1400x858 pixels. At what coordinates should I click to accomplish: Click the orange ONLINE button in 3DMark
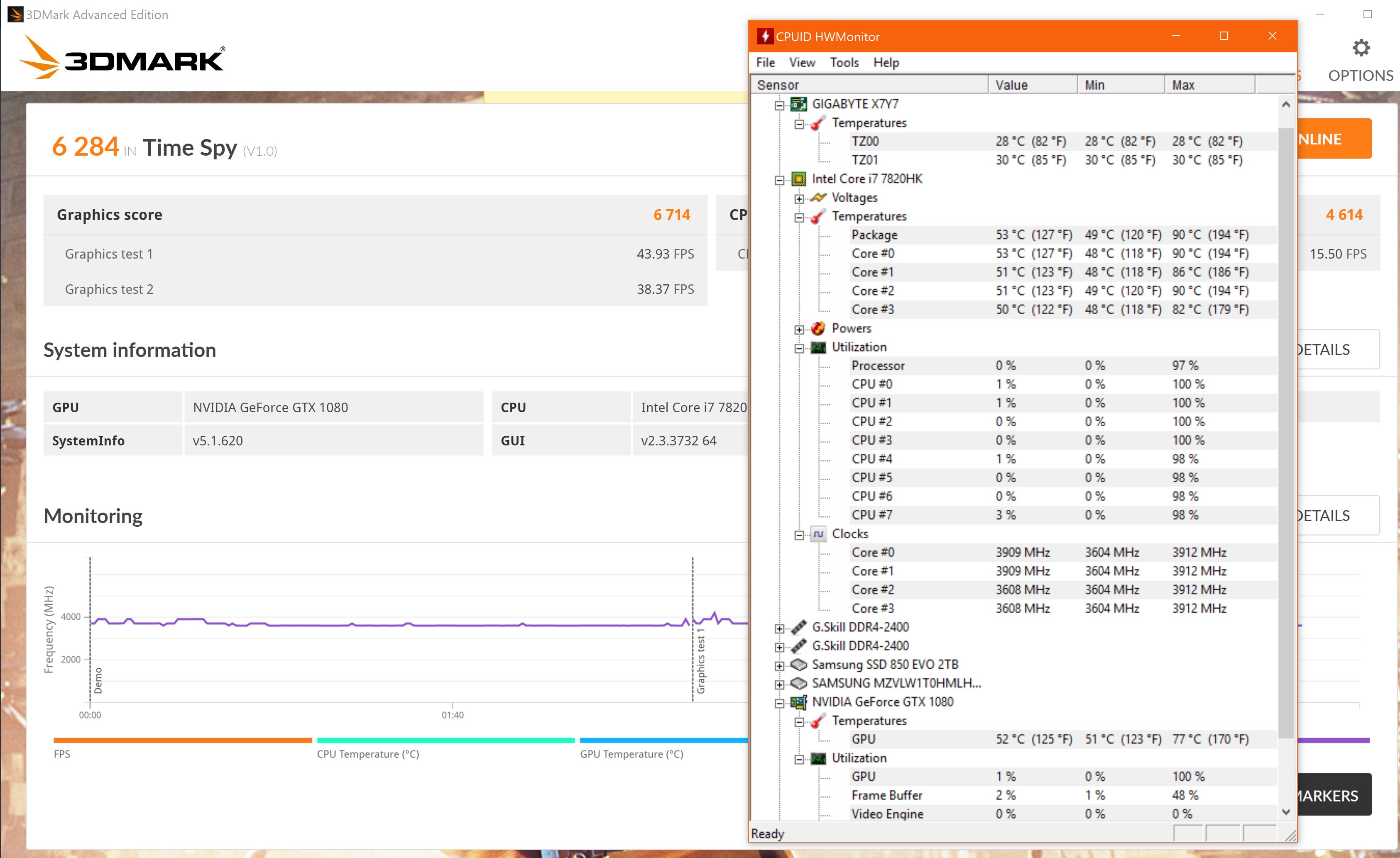point(1334,139)
